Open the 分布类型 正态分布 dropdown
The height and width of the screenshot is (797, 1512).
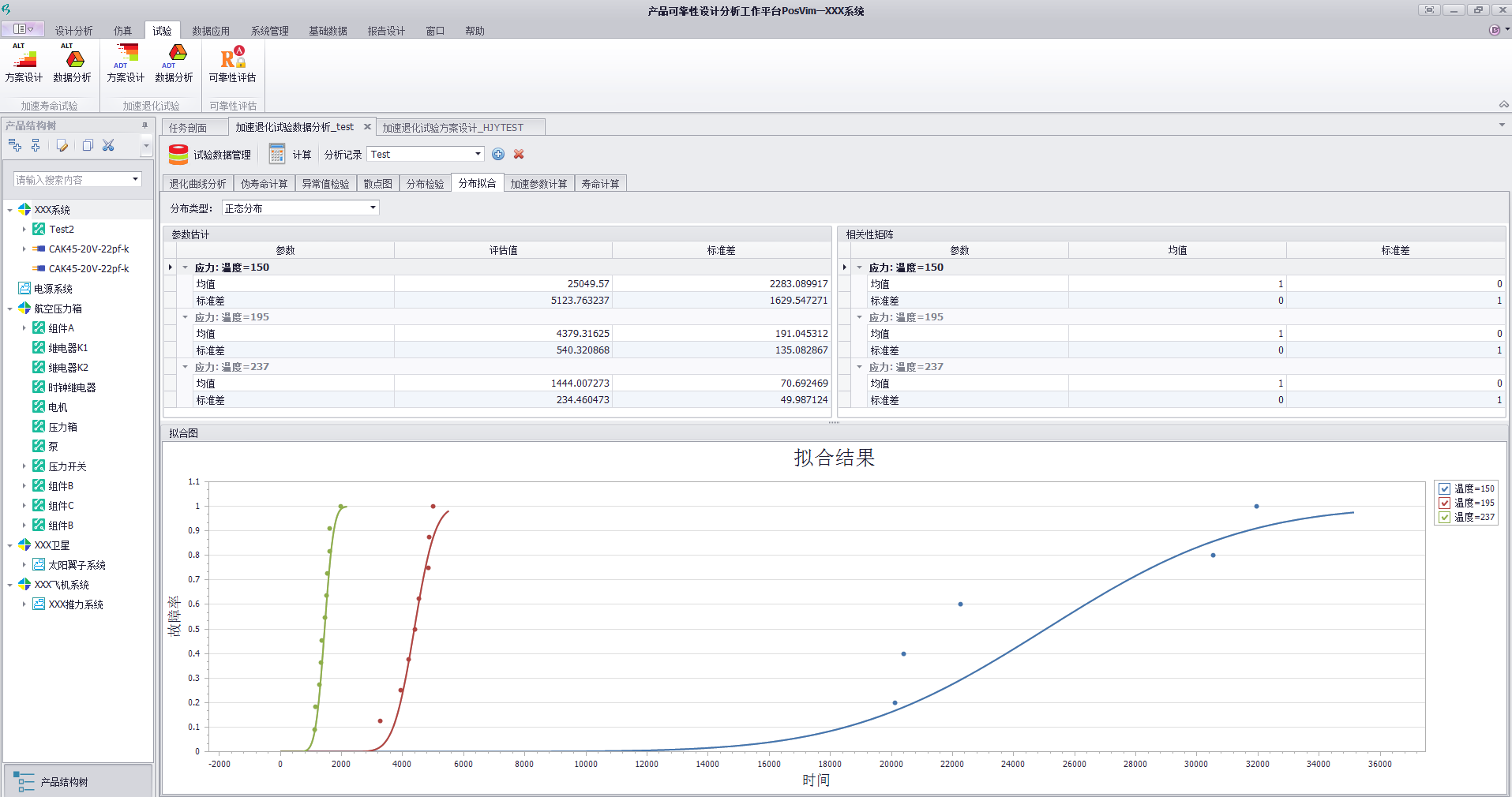(373, 208)
